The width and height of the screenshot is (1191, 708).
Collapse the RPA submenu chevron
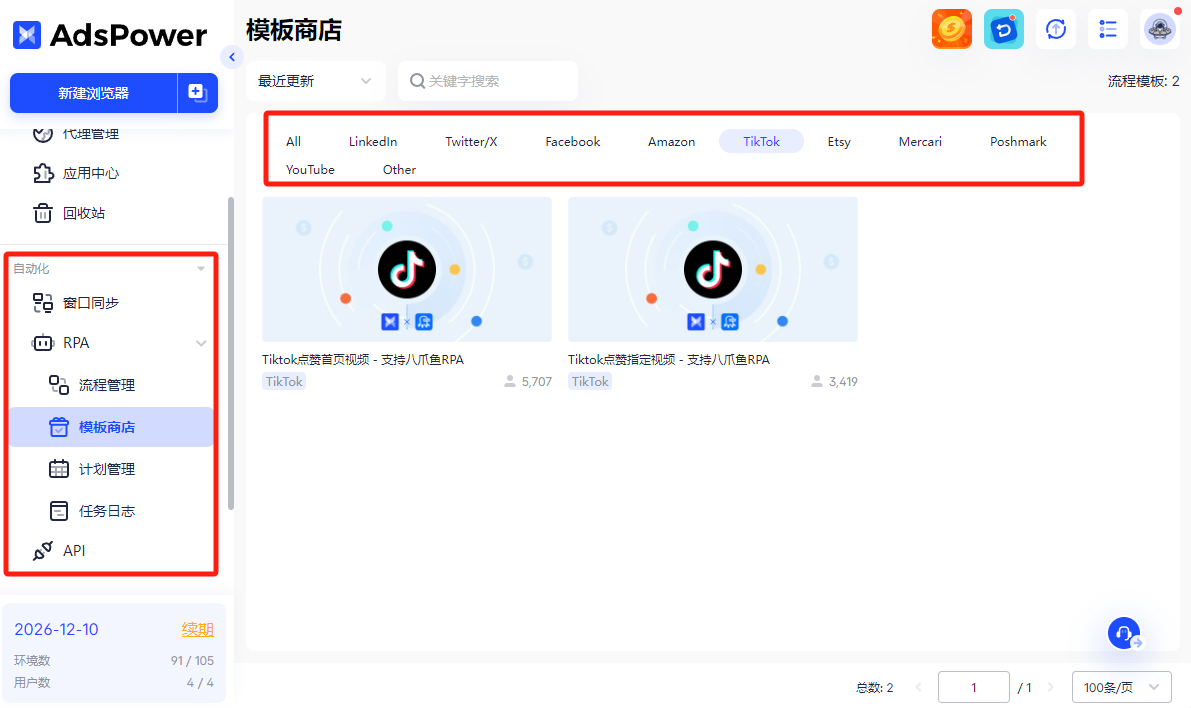[x=201, y=343]
